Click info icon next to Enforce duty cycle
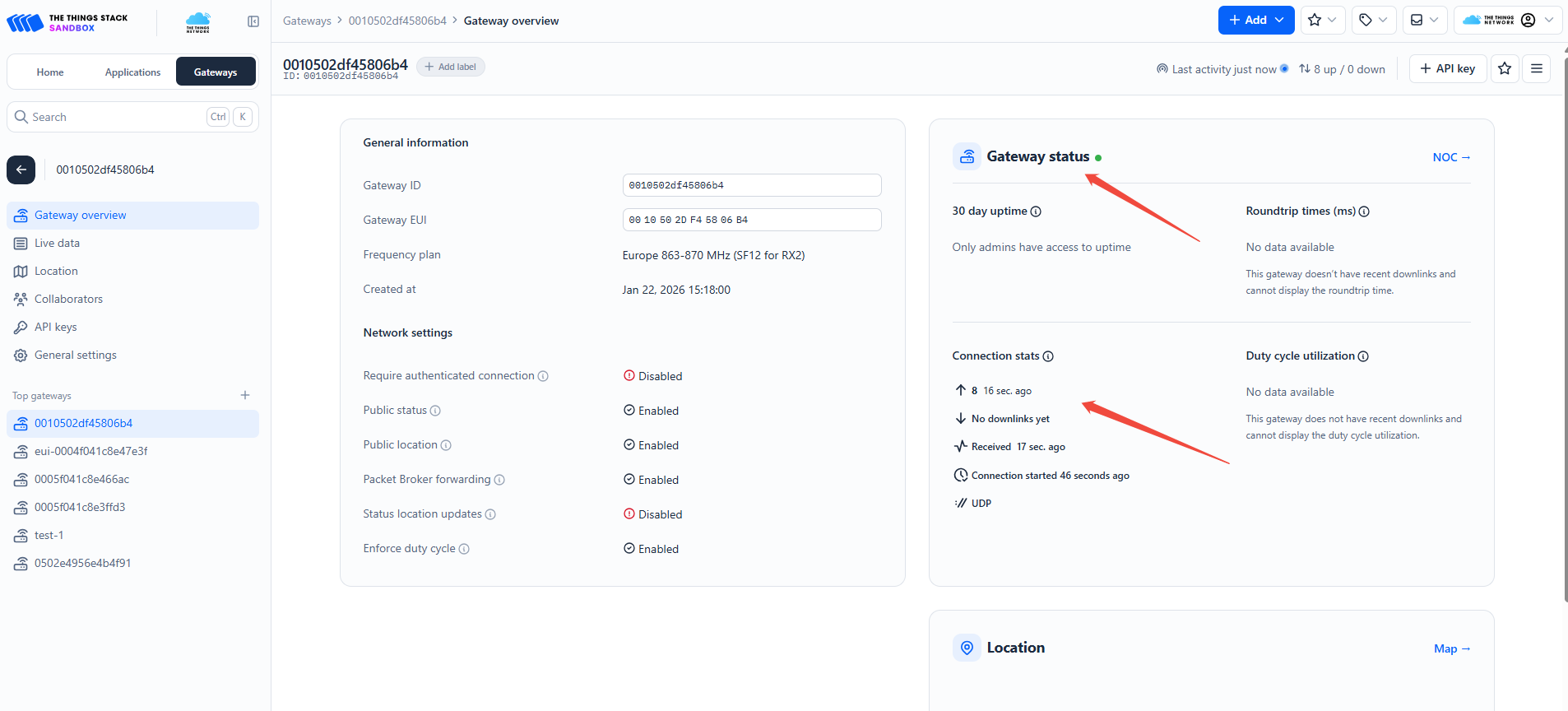Screen dimensions: 1568x711 (464, 549)
